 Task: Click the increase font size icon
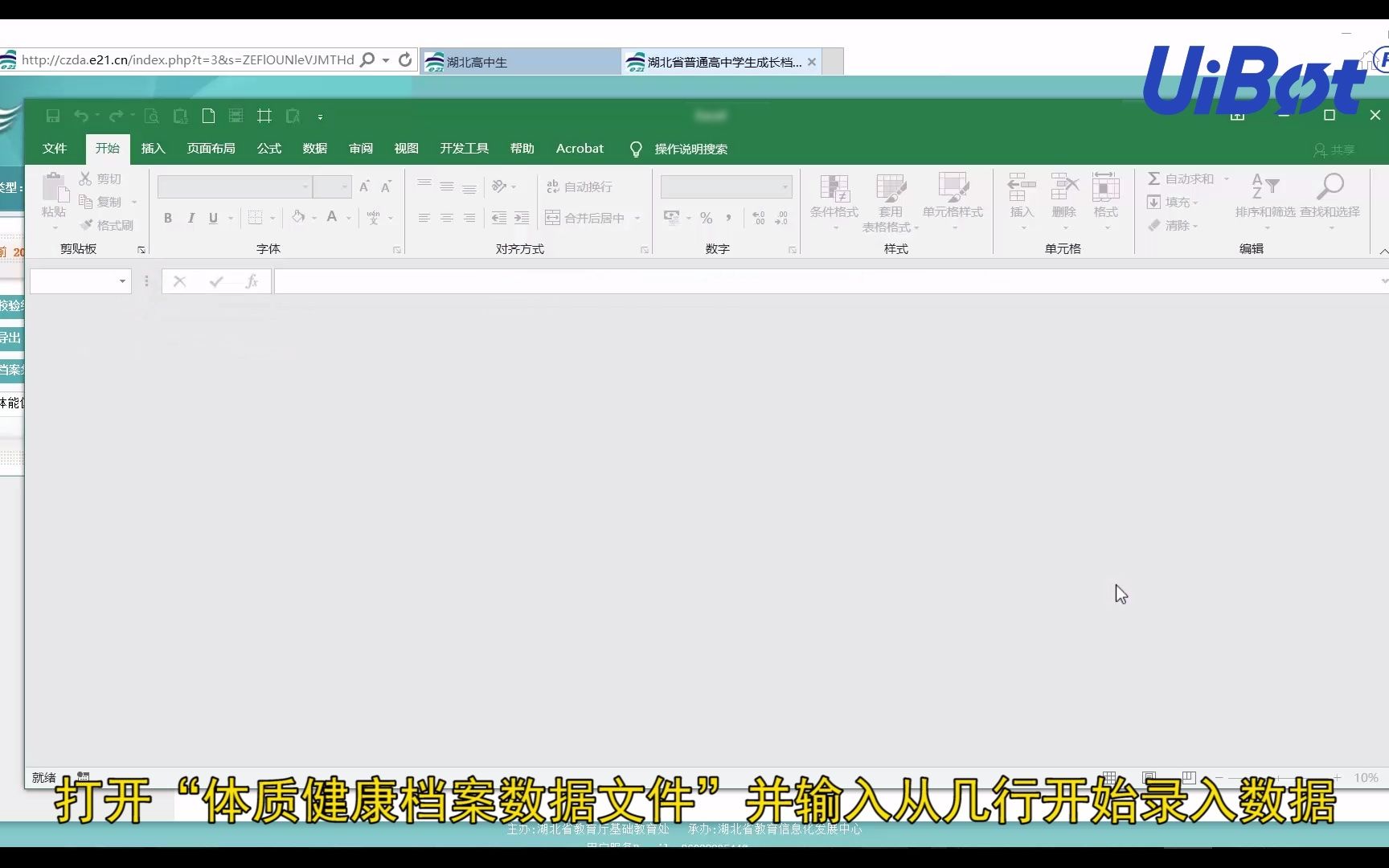click(x=364, y=186)
